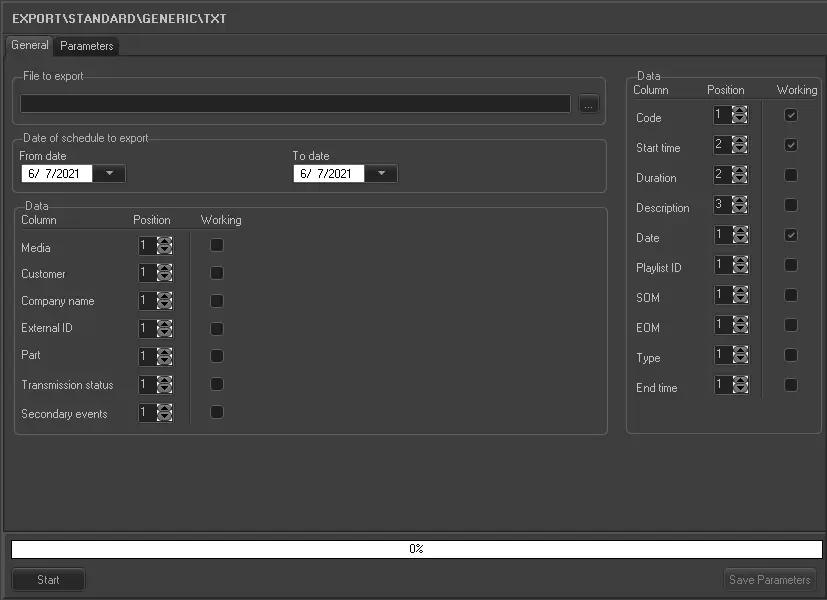Tick the Transmission status working checkbox
Viewport: 827px width, 600px height.
click(217, 383)
